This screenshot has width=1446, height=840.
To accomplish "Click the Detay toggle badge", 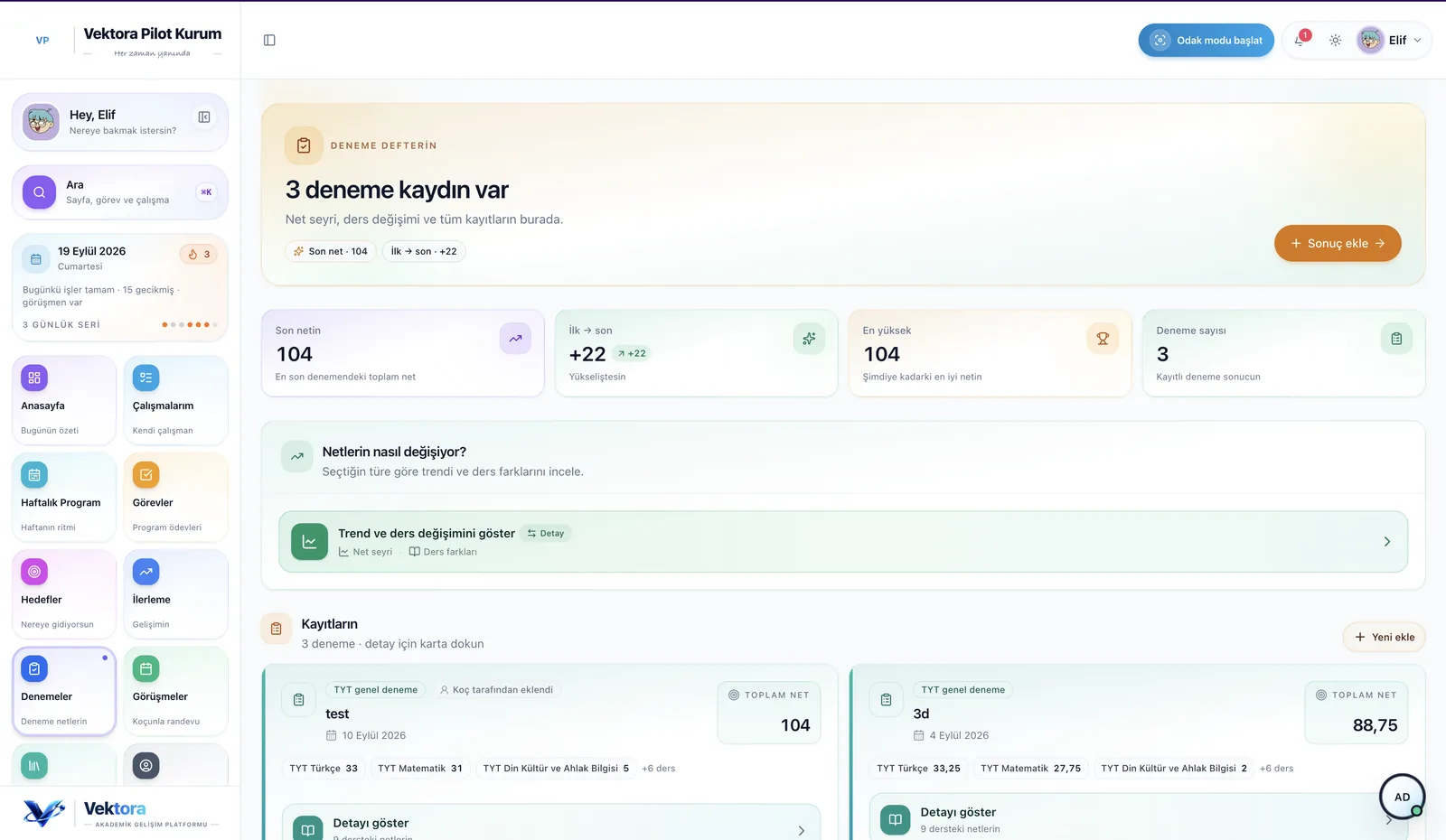I will click(546, 534).
